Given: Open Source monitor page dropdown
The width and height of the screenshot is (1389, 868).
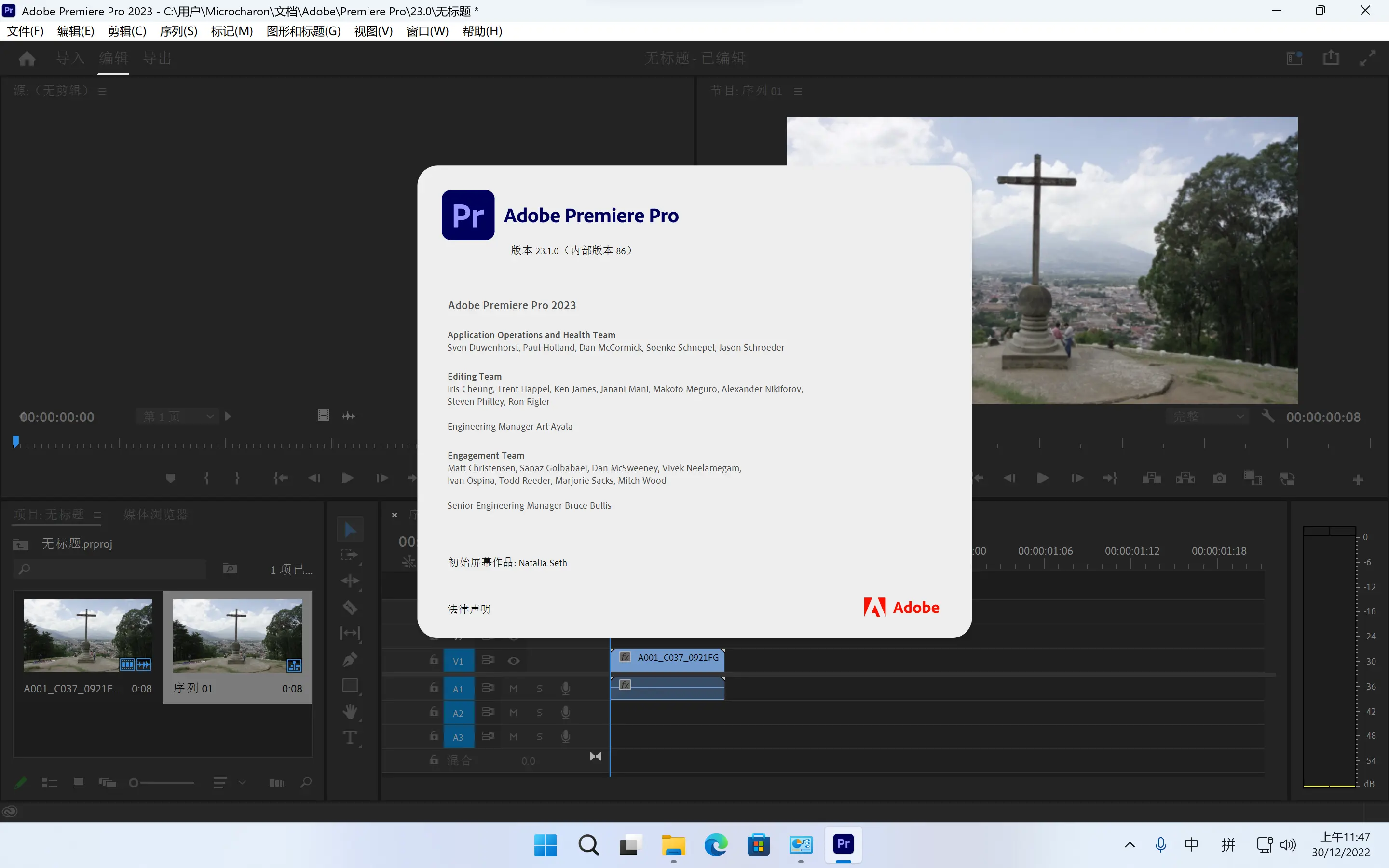Looking at the screenshot, I should pyautogui.click(x=177, y=416).
